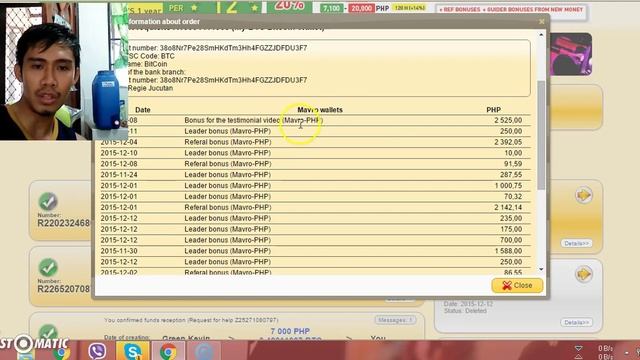Click the 1 000,75 Leader bonus amount
This screenshot has height=360, width=640.
(x=508, y=186)
